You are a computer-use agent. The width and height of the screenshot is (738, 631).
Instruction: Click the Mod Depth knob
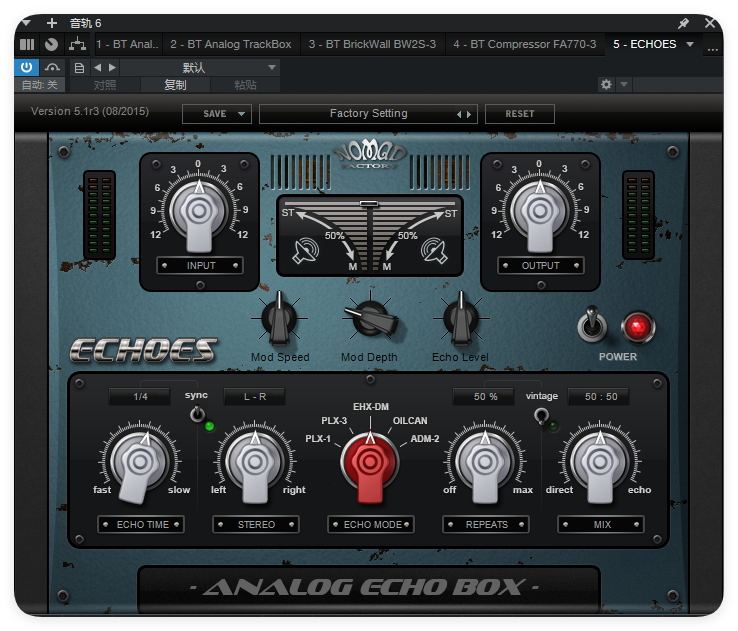370,319
